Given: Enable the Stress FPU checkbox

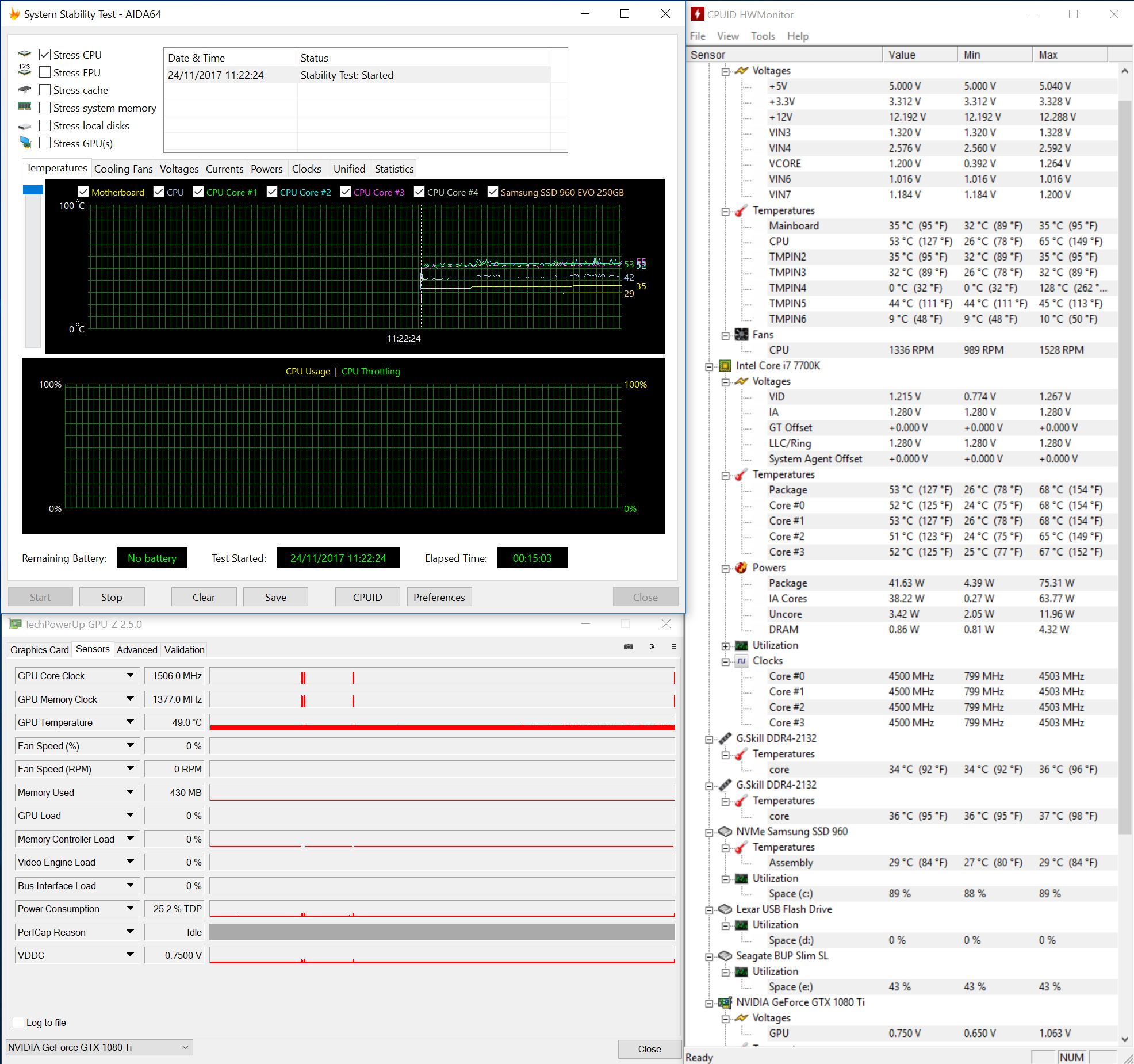Looking at the screenshot, I should (45, 72).
